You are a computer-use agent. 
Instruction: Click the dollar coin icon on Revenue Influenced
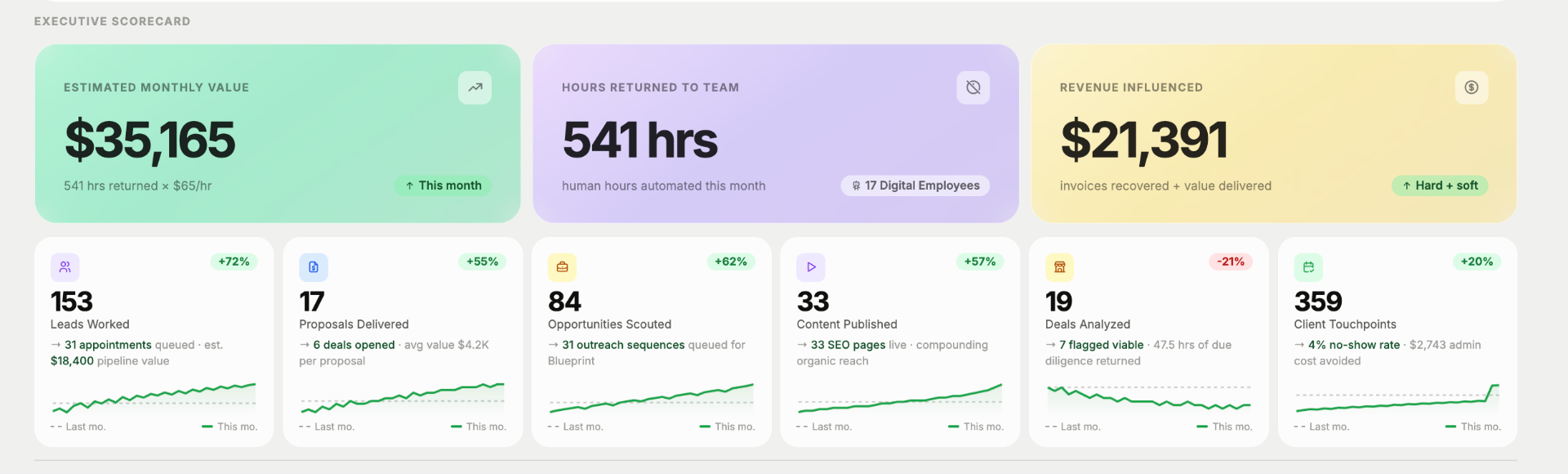[x=1471, y=87]
